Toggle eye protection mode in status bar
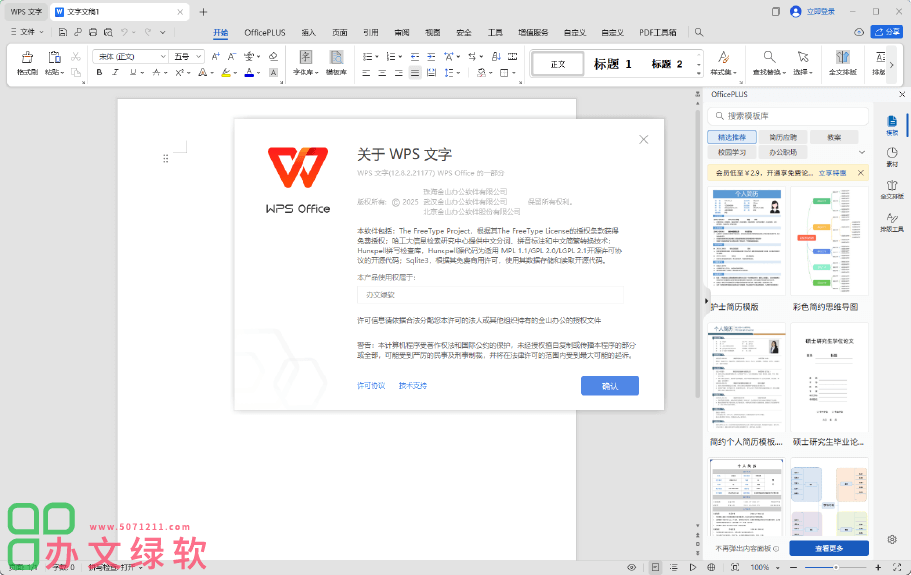 point(632,567)
